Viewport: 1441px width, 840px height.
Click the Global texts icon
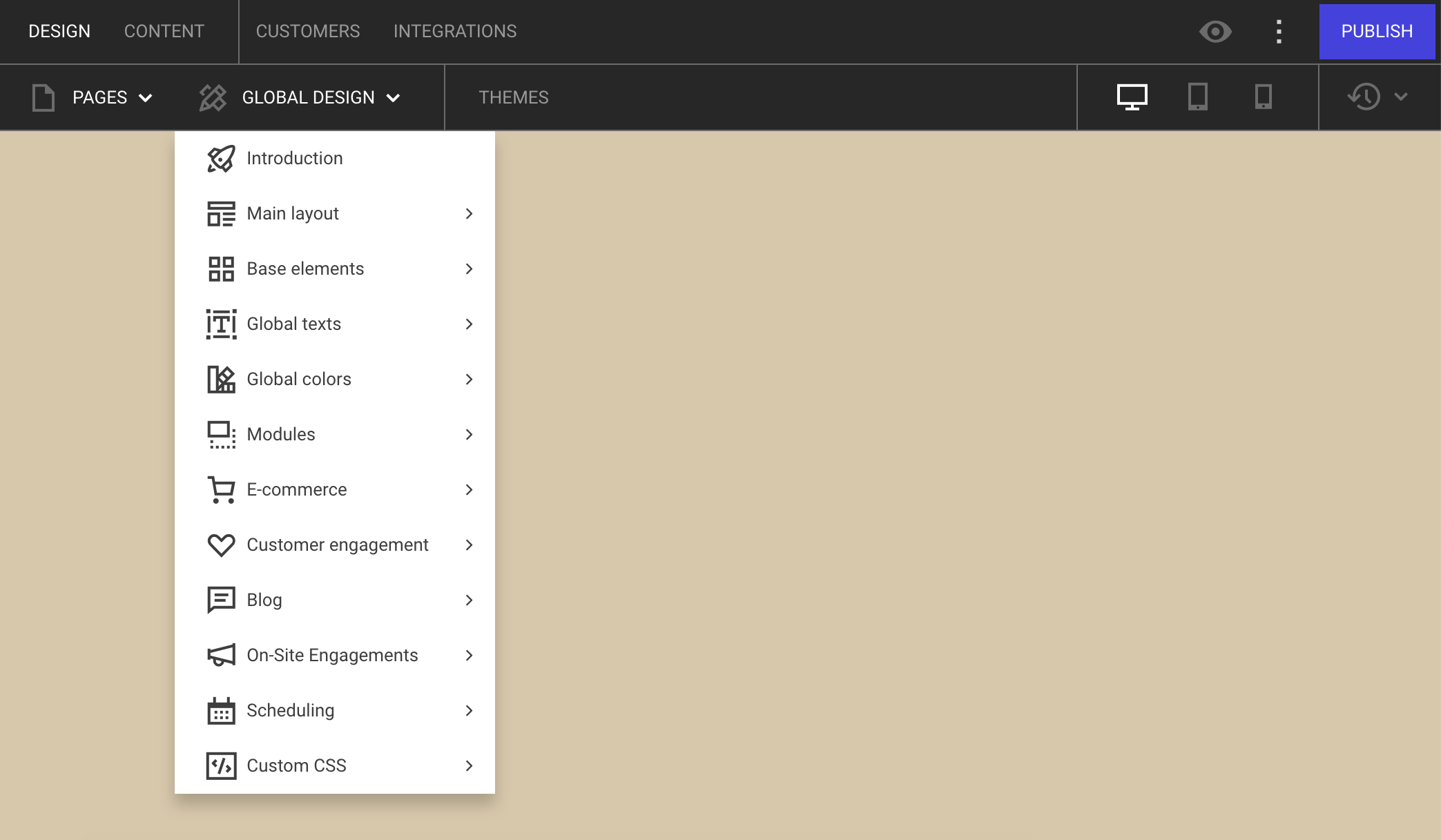point(221,324)
